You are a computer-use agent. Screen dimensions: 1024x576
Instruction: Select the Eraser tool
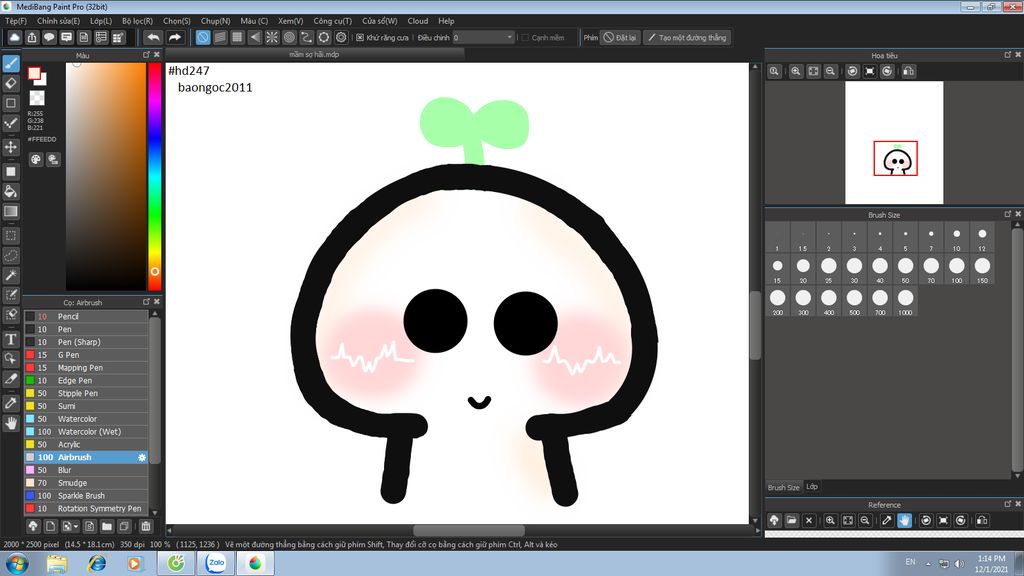(x=11, y=83)
